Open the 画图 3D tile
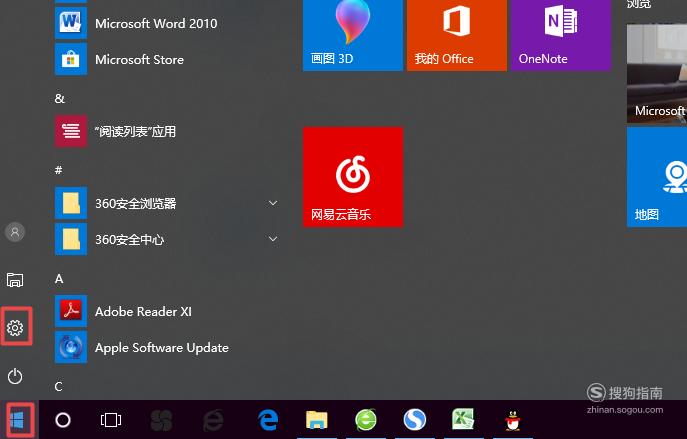Viewport: 687px width, 439px height. tap(353, 33)
